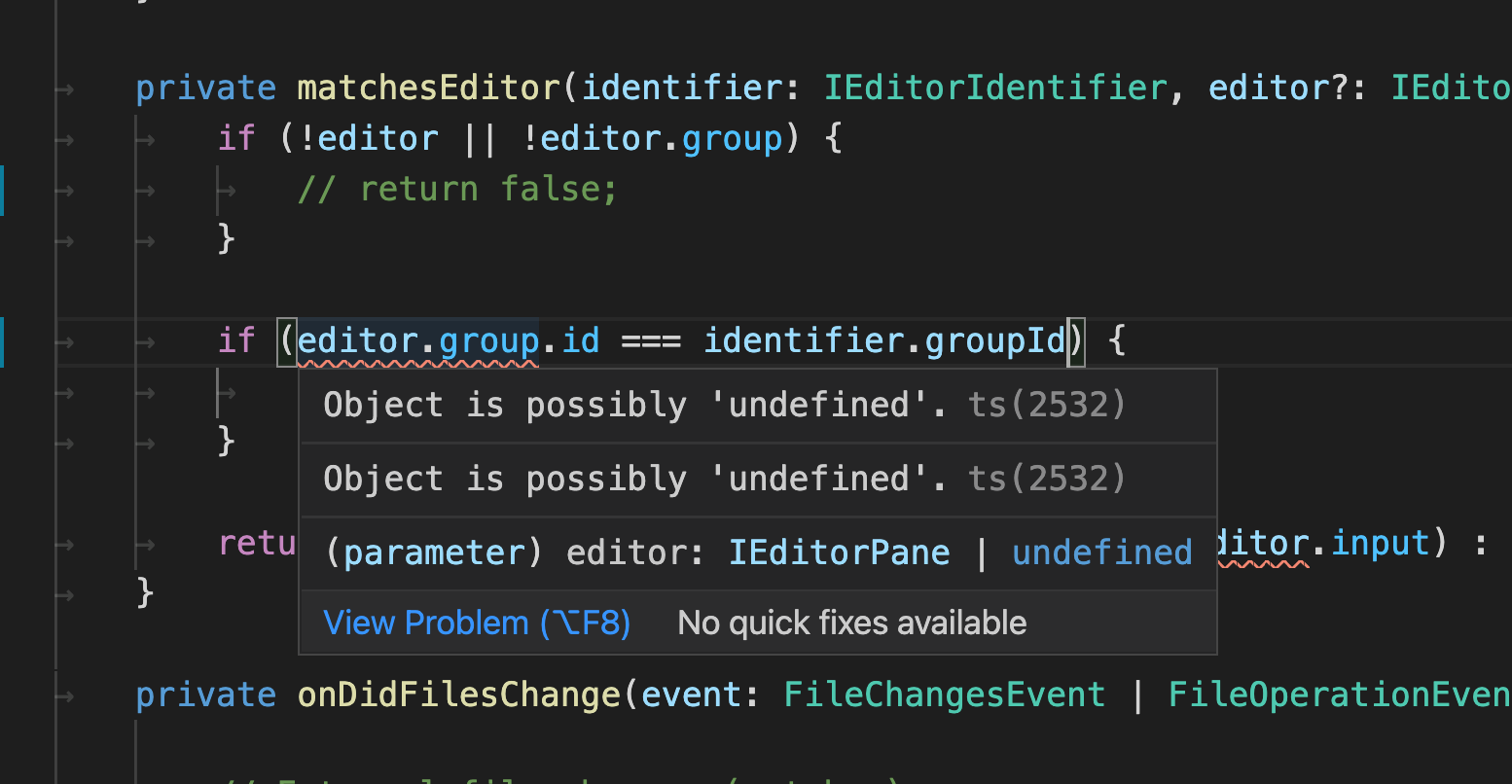Click the blue change indicator beside the comment line
This screenshot has height=784, width=1512.
(x=4, y=190)
